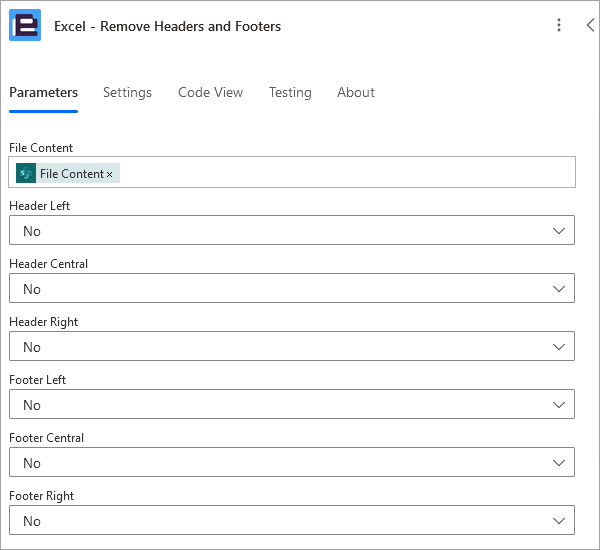
Task: Open the Header Right dropdown
Action: click(292, 347)
